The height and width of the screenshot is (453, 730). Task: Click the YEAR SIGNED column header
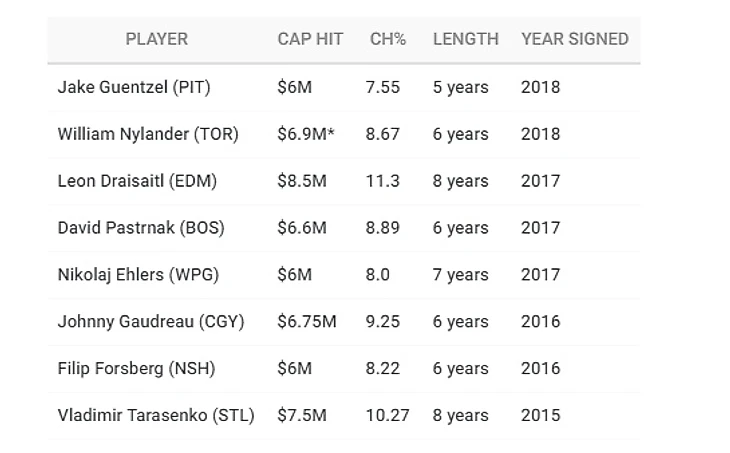(x=574, y=39)
